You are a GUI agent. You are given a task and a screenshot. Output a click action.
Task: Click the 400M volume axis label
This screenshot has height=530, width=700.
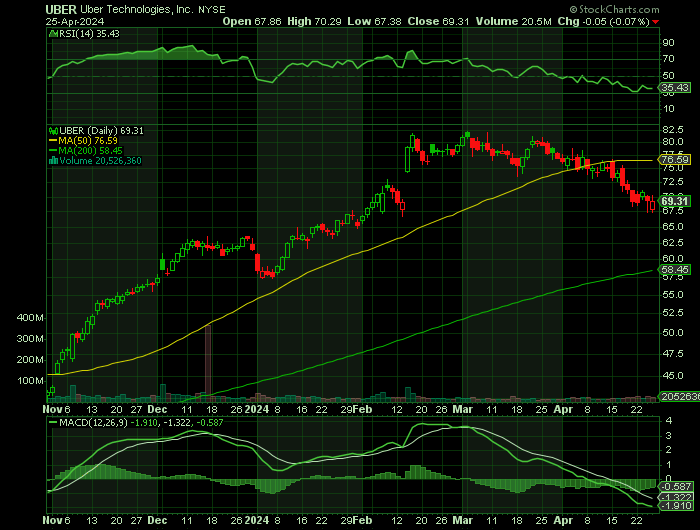coord(30,318)
